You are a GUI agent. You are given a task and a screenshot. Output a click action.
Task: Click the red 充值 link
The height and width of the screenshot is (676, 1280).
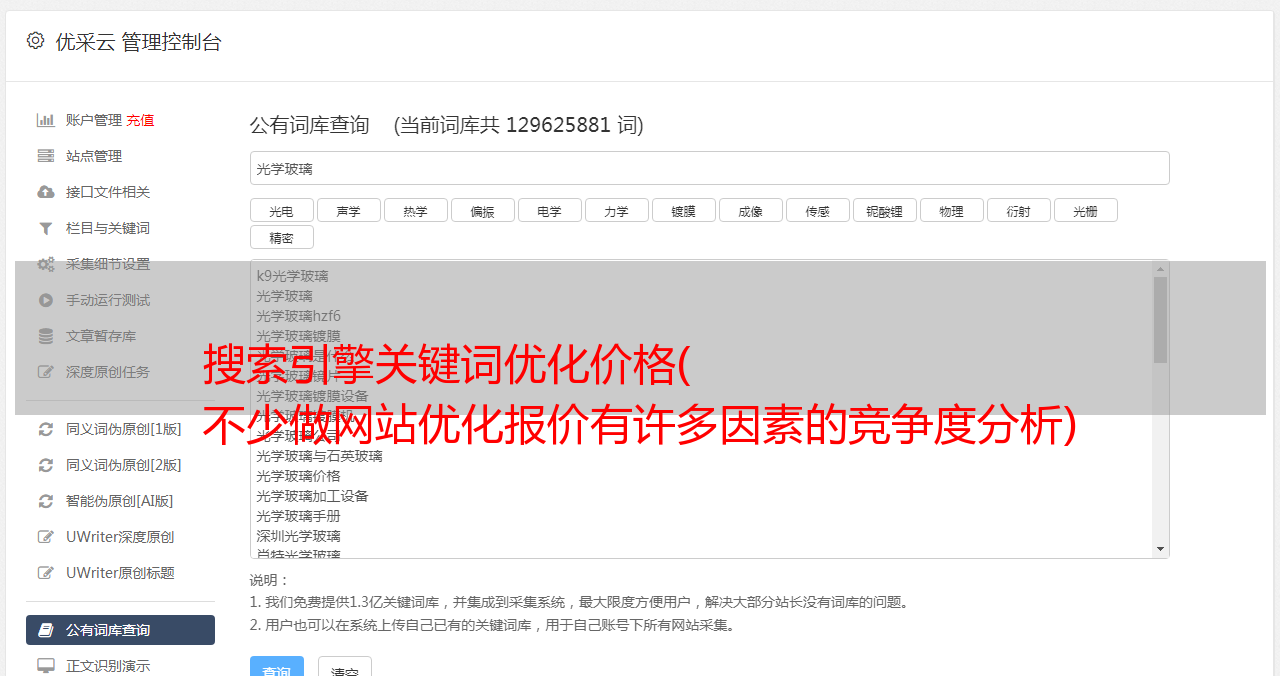[x=140, y=120]
